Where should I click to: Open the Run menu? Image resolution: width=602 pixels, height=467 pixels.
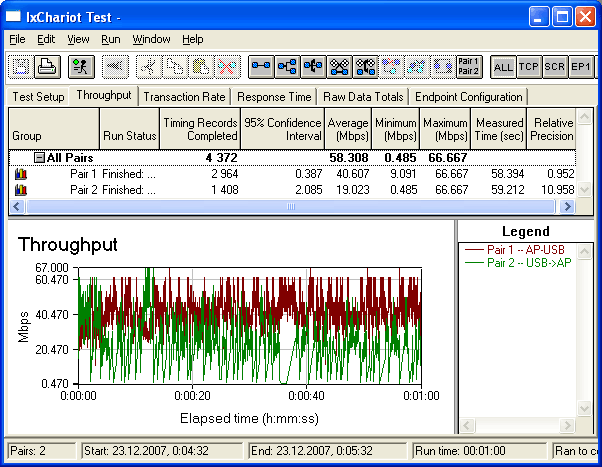click(111, 39)
